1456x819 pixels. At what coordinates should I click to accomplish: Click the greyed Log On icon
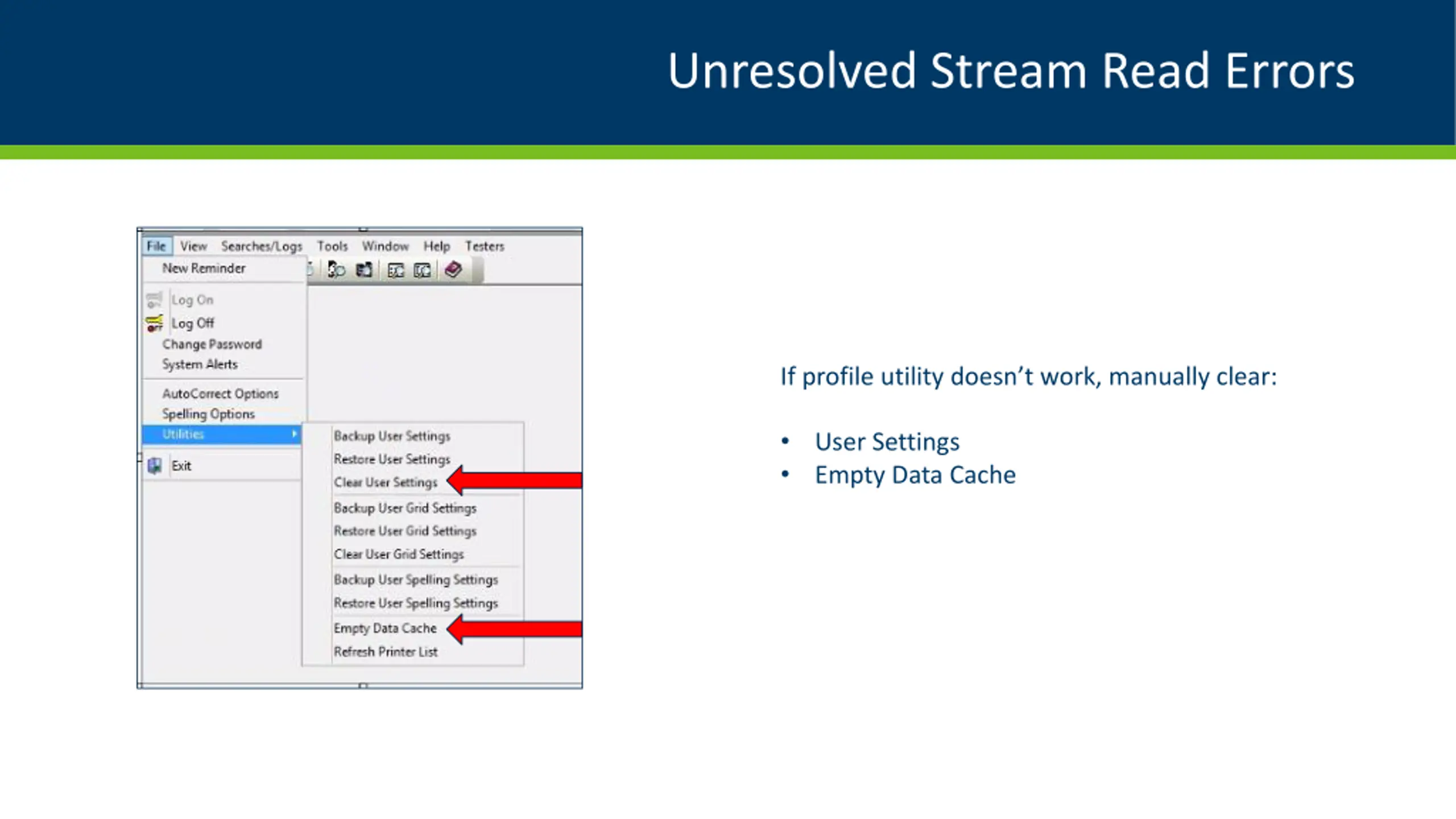[155, 299]
